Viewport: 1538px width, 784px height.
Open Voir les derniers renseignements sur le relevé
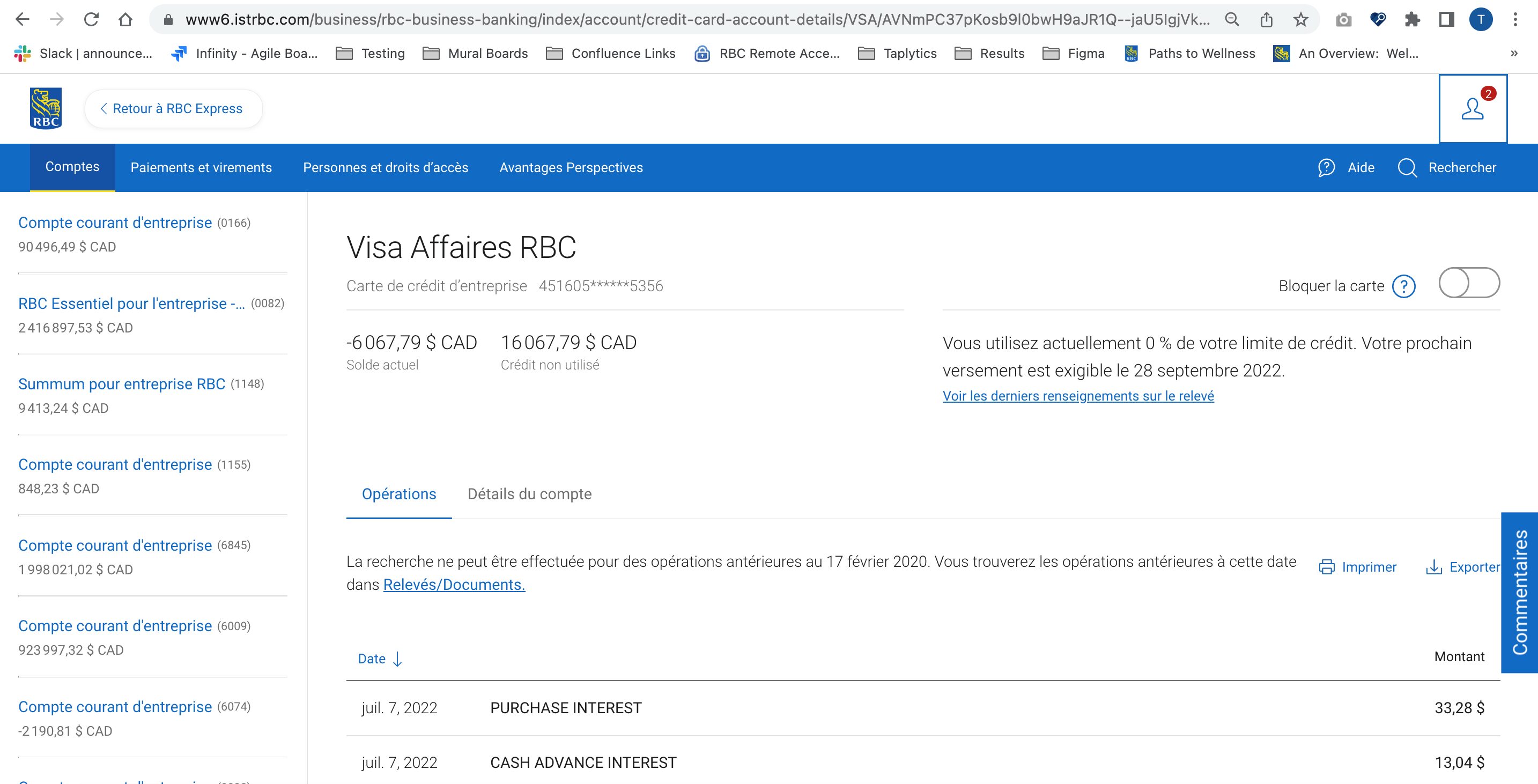coord(1078,396)
